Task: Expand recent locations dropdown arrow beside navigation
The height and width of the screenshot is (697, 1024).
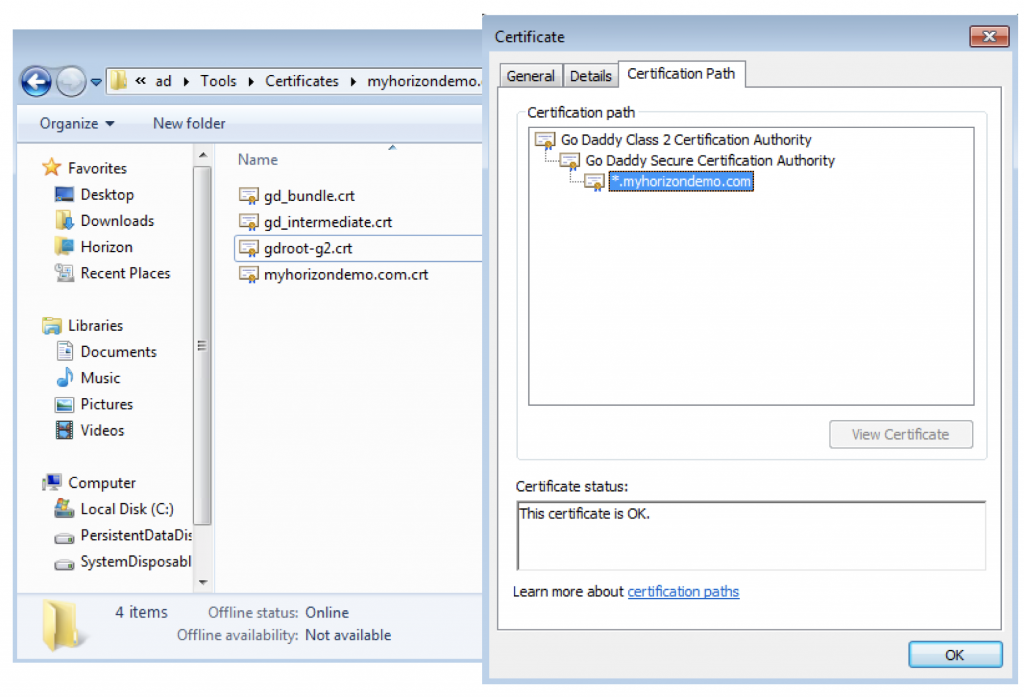Action: [96, 82]
